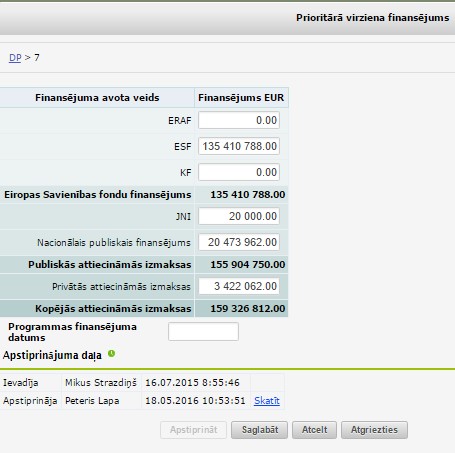Click the Programmas finansējuma datums date field

(203, 331)
